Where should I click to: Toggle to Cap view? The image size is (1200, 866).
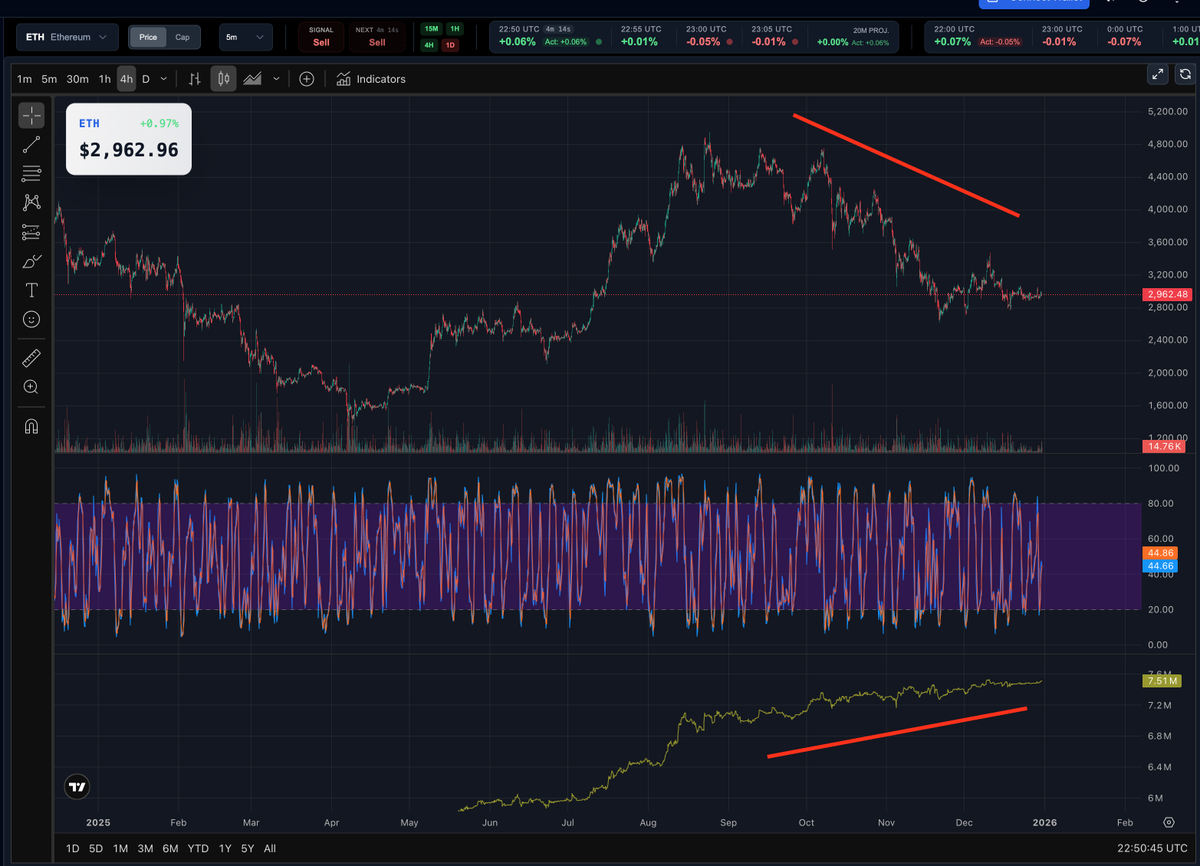(182, 37)
